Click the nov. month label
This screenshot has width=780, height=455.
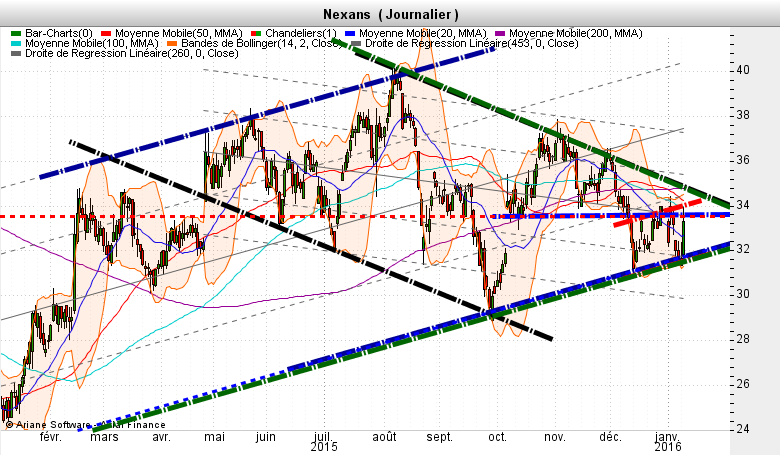[x=555, y=437]
